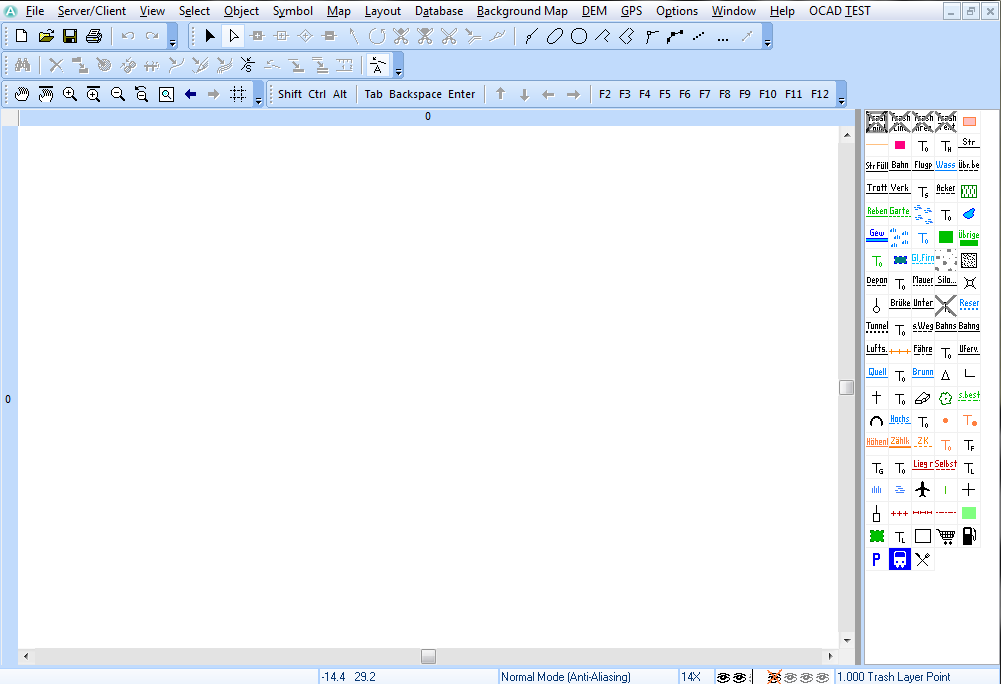1001x684 pixels.
Task: Expand the standard toolbar options arrow
Action: pos(172,42)
